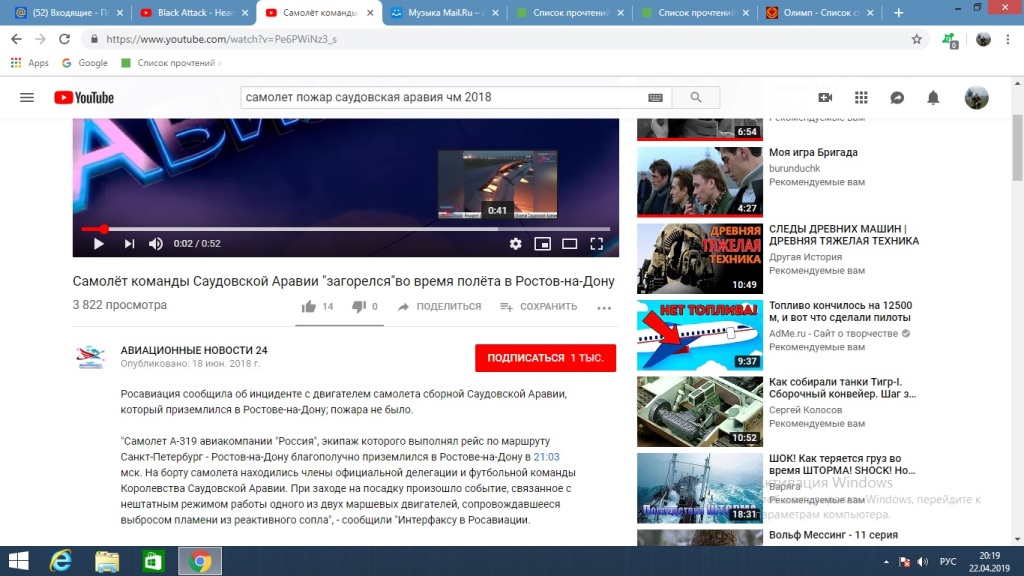
Task: Open YouTube messages chat icon
Action: pos(897,97)
